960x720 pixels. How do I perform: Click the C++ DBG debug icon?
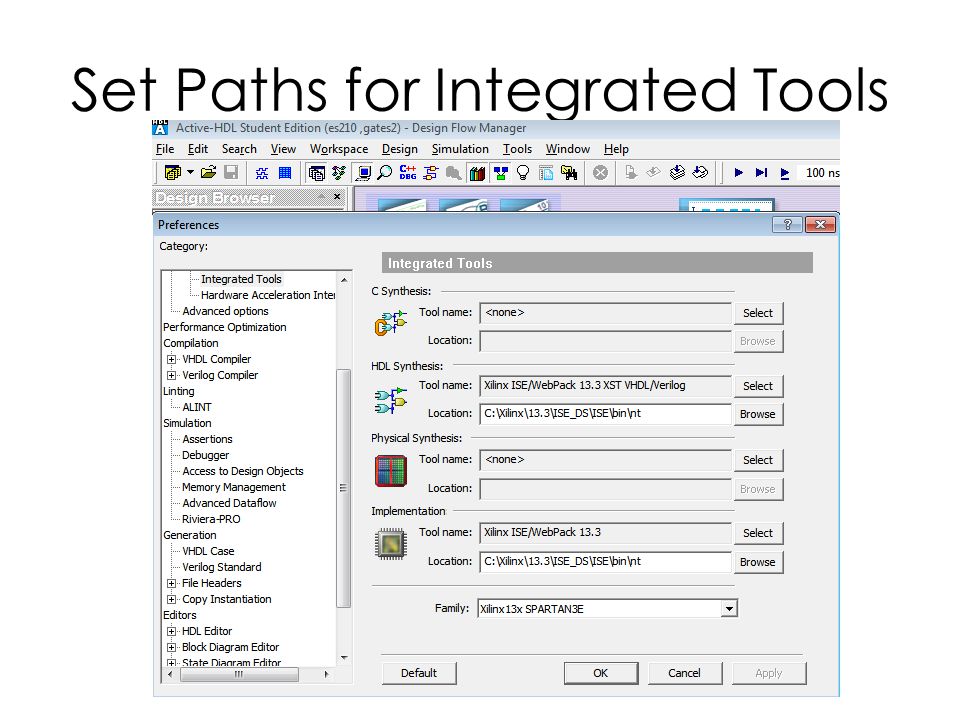(408, 173)
